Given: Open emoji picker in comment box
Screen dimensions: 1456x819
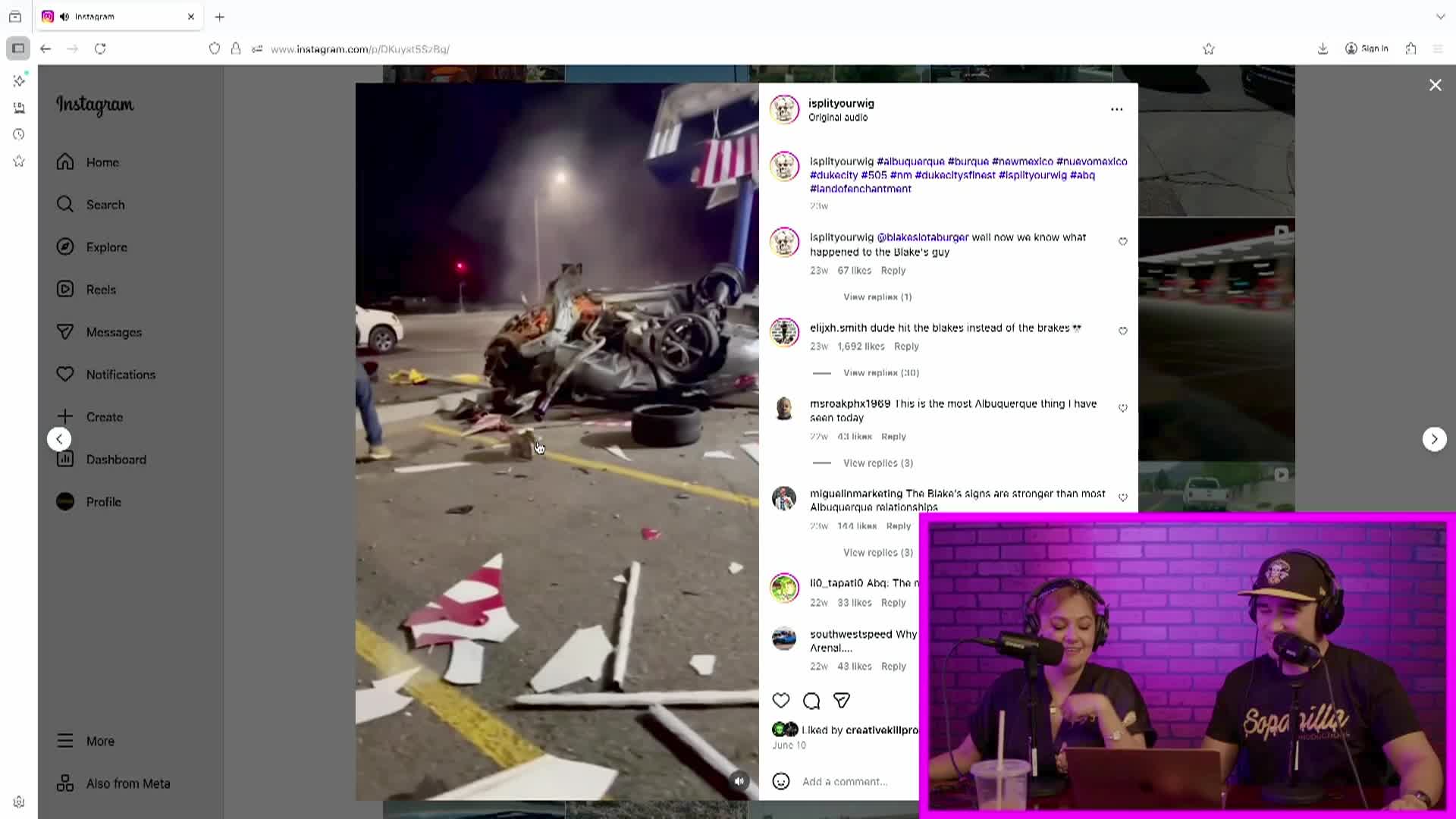Looking at the screenshot, I should pos(780,781).
